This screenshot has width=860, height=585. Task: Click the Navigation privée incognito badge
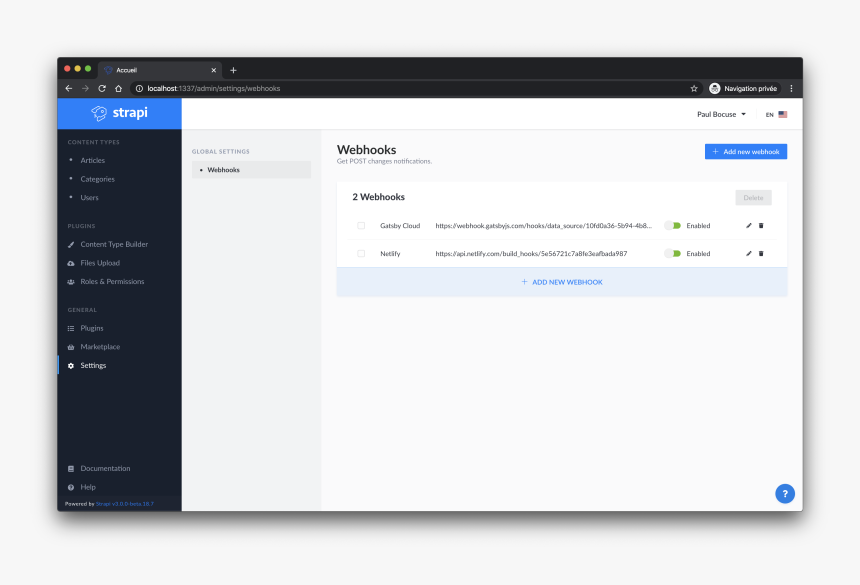tap(744, 88)
